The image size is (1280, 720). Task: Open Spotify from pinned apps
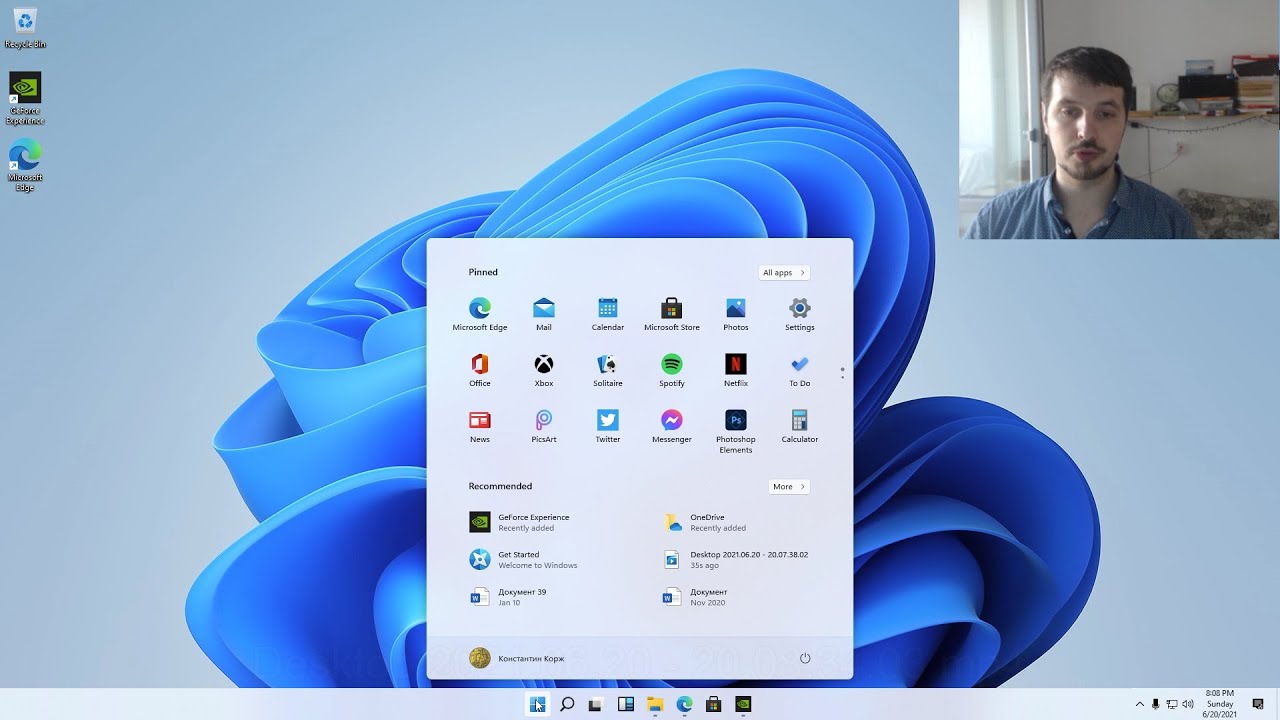tap(672, 369)
